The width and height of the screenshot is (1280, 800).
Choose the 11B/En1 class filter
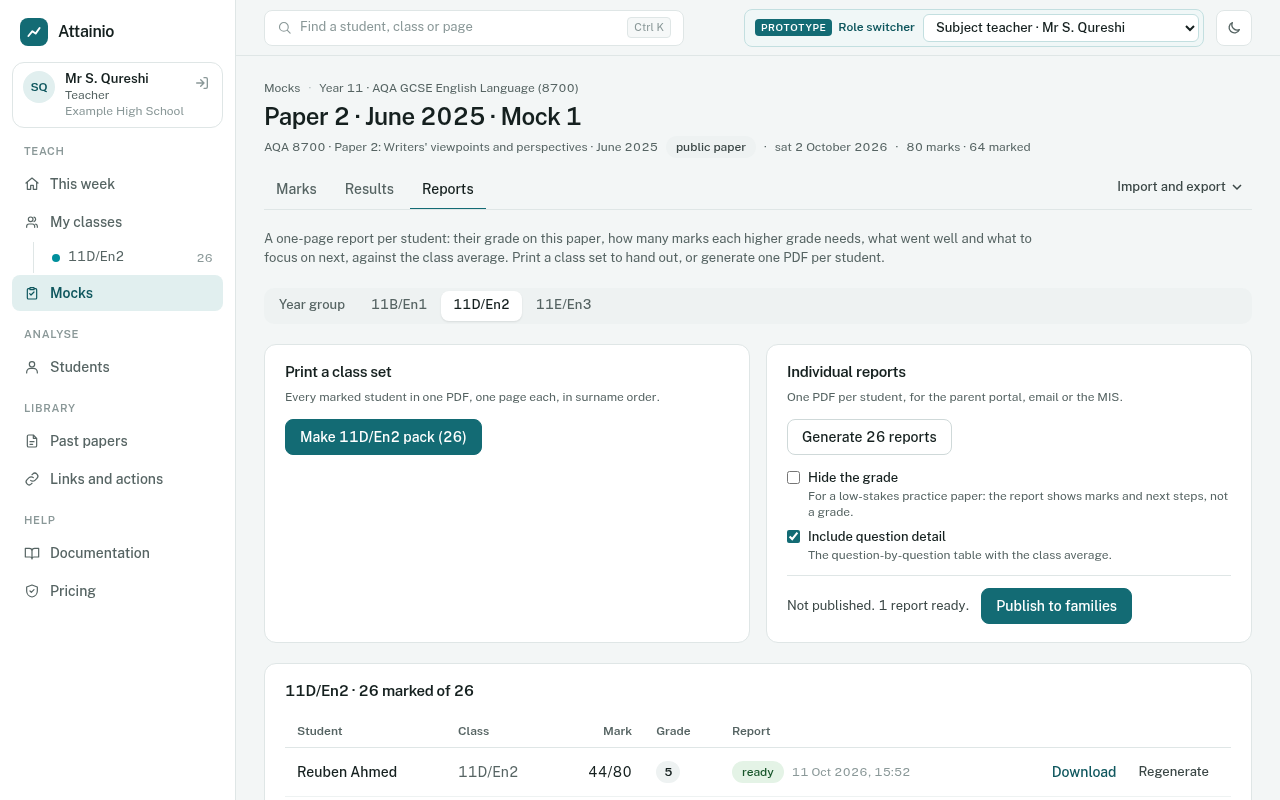tap(399, 305)
